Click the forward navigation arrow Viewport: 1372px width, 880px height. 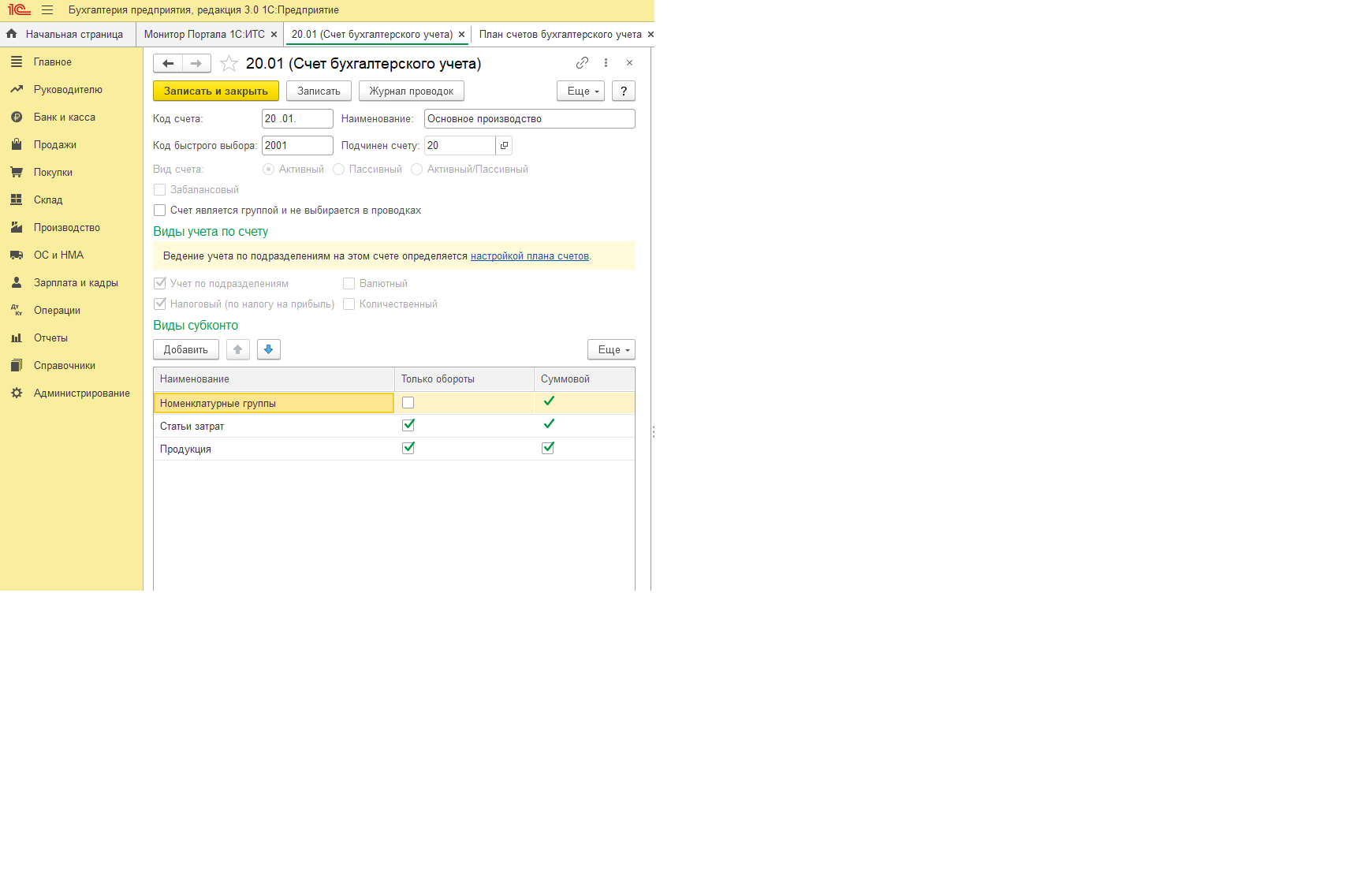(196, 64)
